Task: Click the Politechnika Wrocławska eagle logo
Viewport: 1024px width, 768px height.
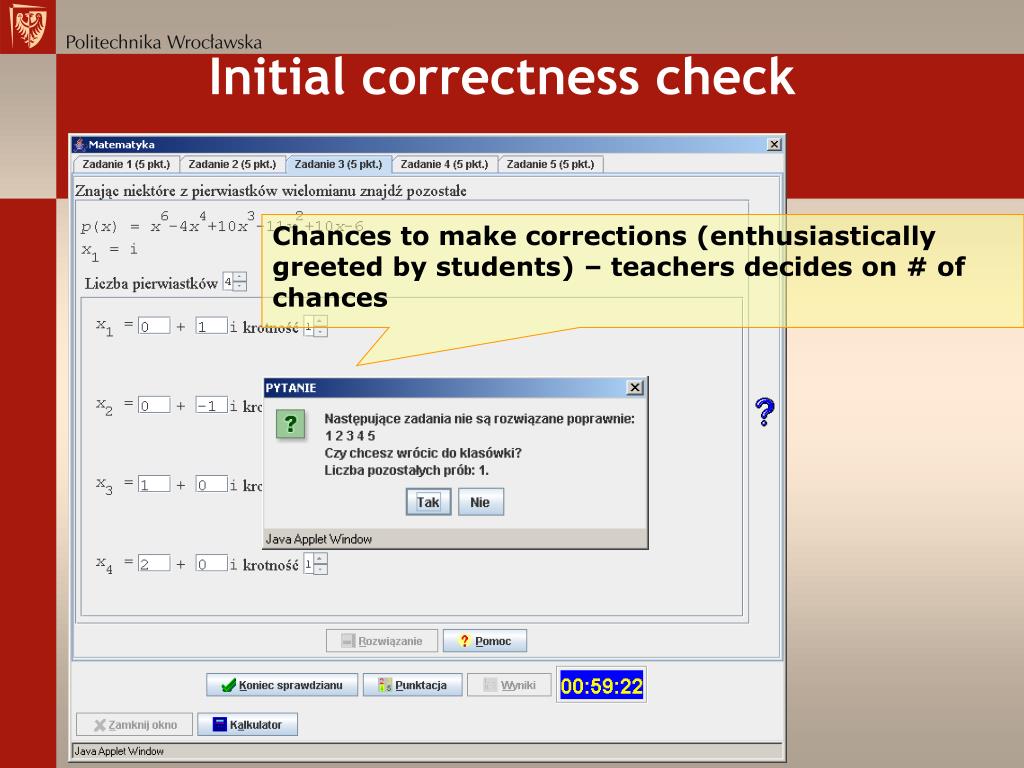Action: pos(29,27)
